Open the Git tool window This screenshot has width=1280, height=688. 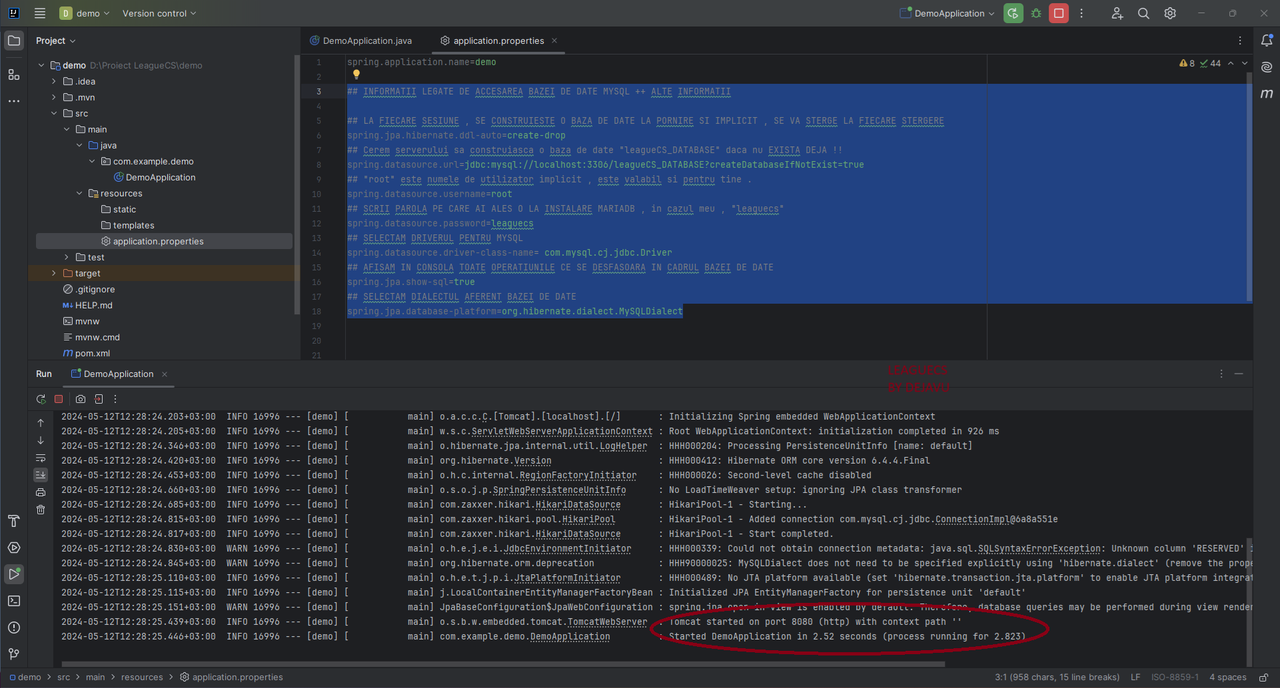pos(14,654)
